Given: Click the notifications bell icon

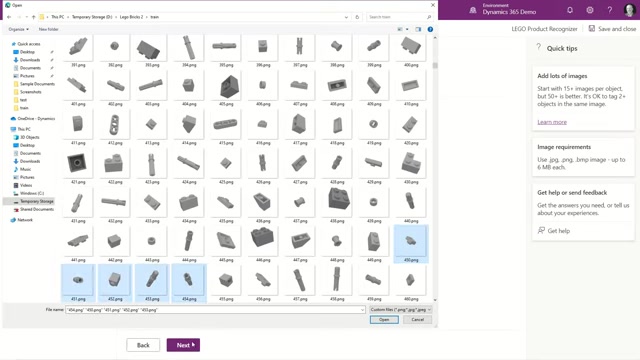Looking at the screenshot, I should click(570, 10).
